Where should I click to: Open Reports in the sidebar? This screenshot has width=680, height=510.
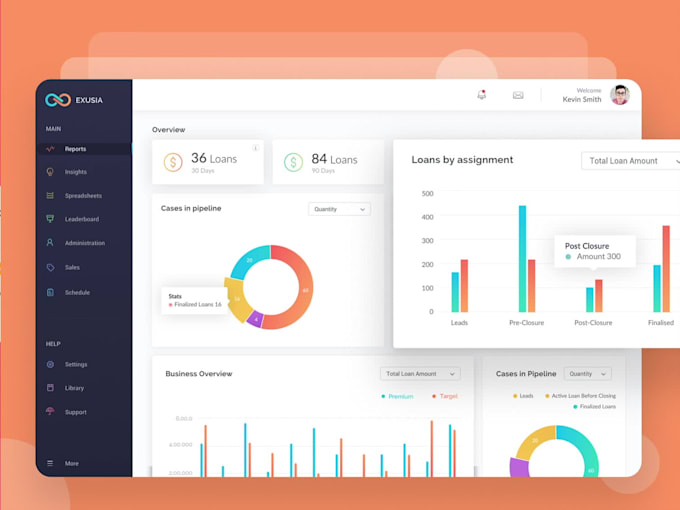point(84,149)
